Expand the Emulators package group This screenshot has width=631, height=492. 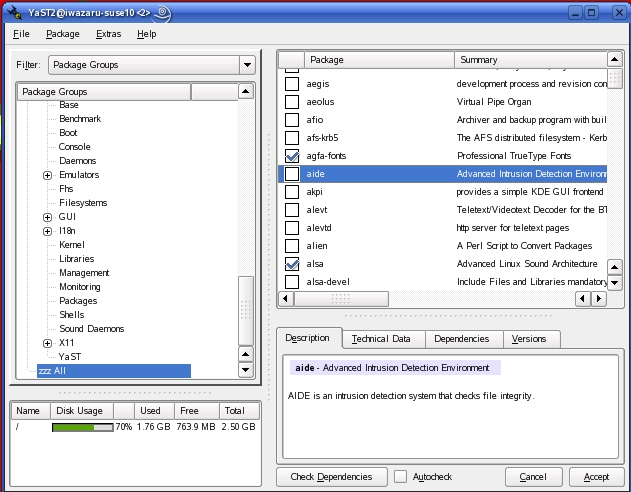(47, 175)
